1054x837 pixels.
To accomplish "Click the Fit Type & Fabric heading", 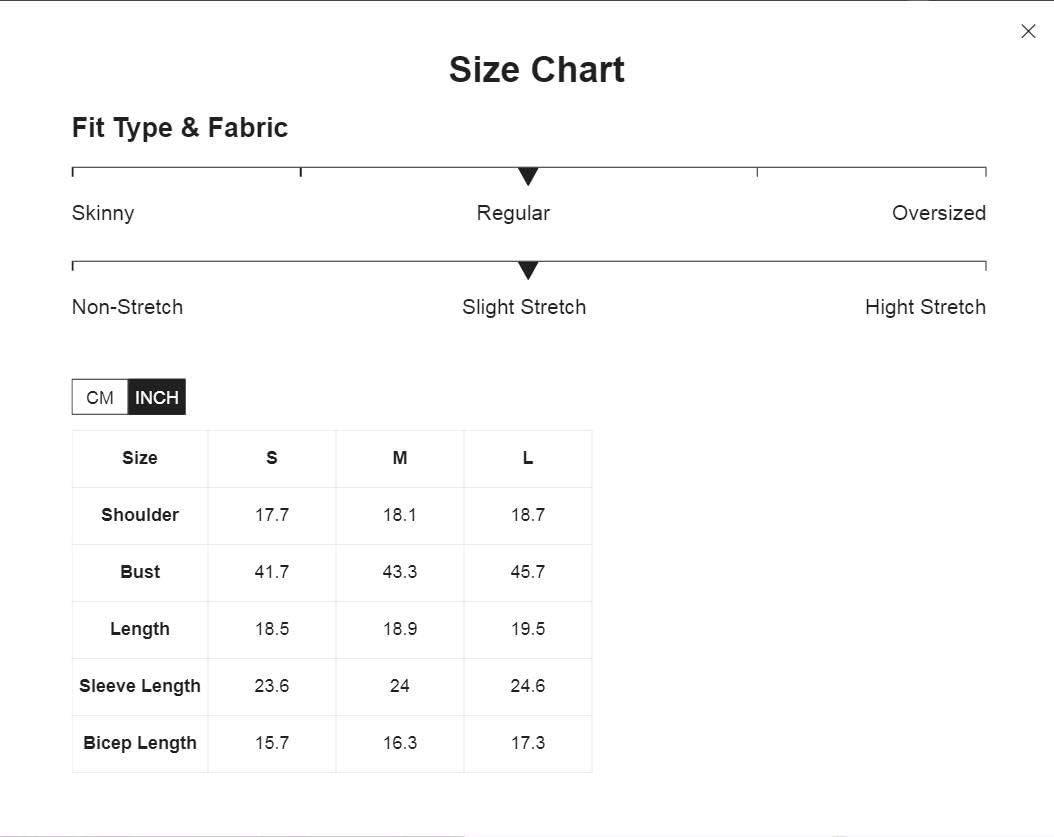I will click(x=179, y=128).
